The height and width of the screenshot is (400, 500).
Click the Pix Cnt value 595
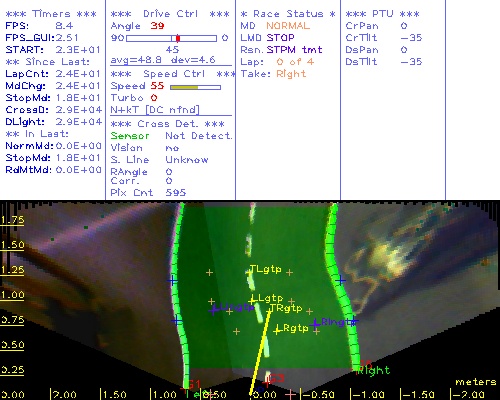click(176, 192)
